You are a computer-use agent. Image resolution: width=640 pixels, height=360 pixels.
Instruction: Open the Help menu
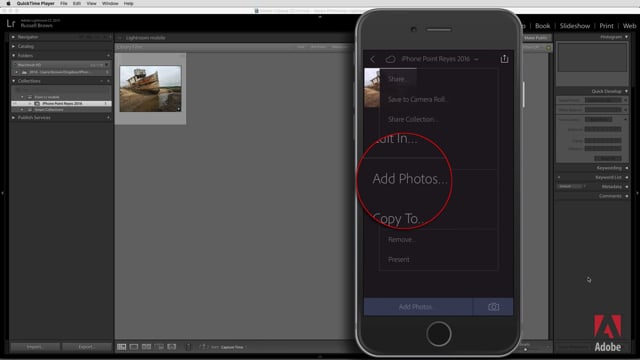128,3
